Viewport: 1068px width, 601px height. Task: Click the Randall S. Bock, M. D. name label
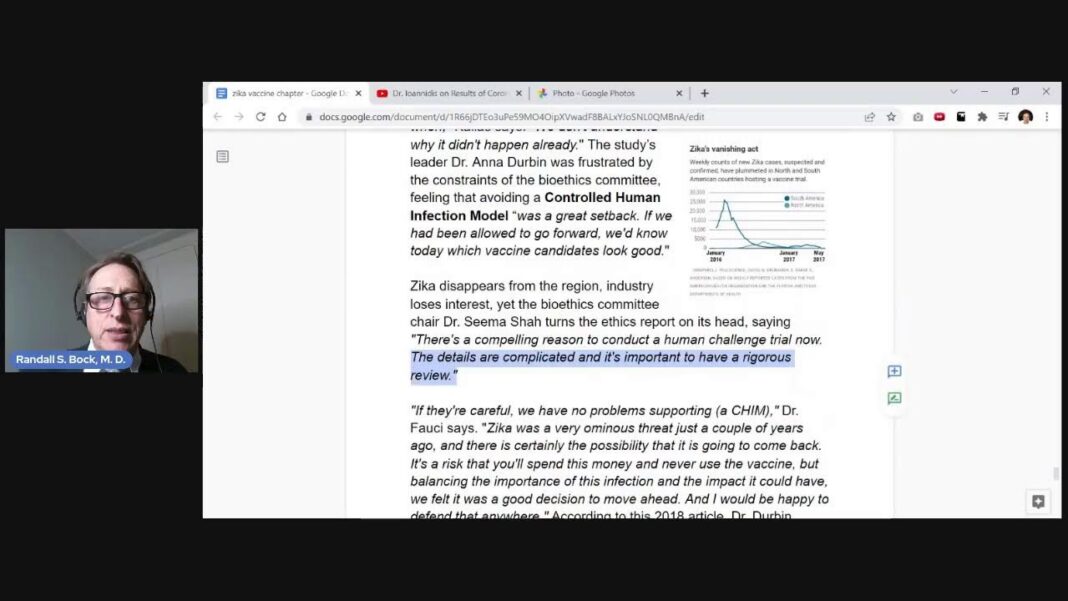click(x=71, y=359)
